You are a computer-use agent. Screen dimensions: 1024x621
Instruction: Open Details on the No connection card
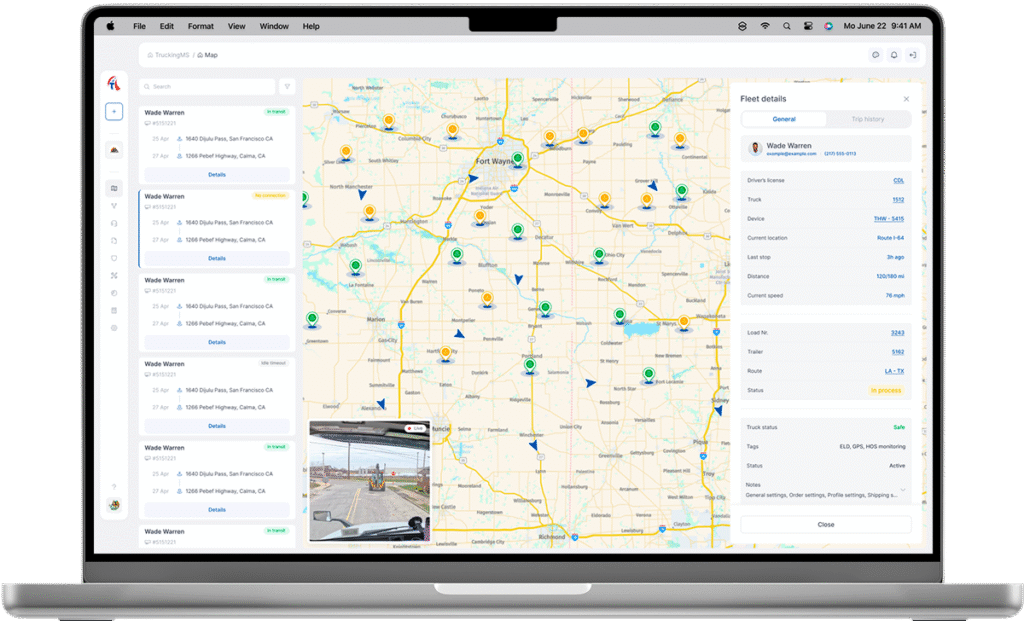pos(217,258)
